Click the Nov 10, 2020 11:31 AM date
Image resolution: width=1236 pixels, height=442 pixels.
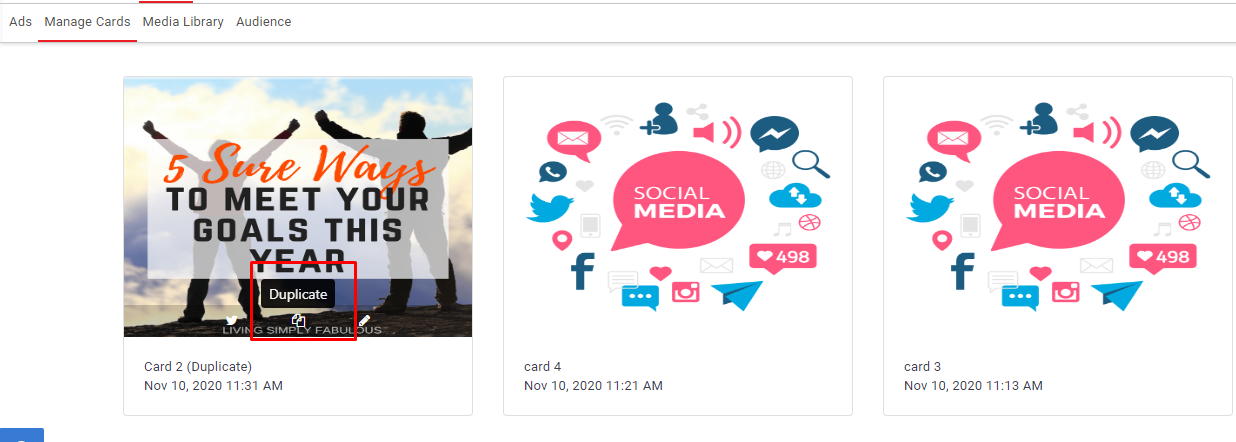point(213,385)
